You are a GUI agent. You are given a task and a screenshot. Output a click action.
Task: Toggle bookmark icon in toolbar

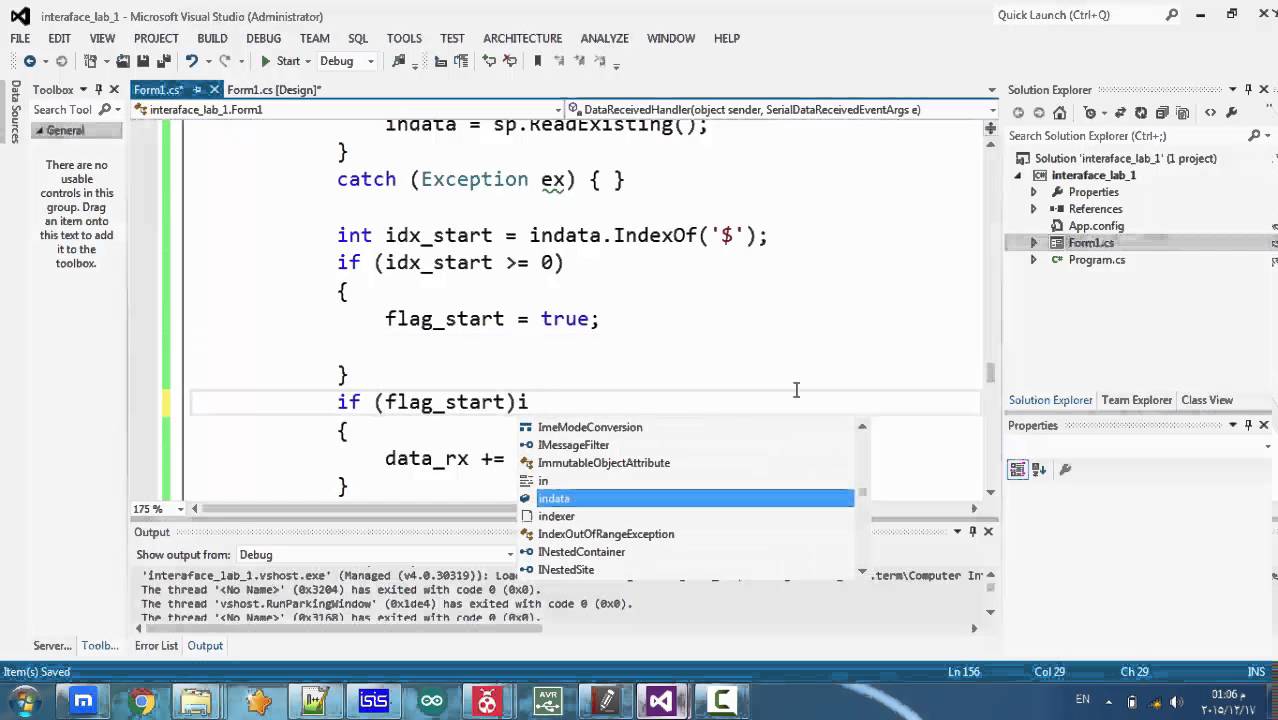tap(538, 61)
